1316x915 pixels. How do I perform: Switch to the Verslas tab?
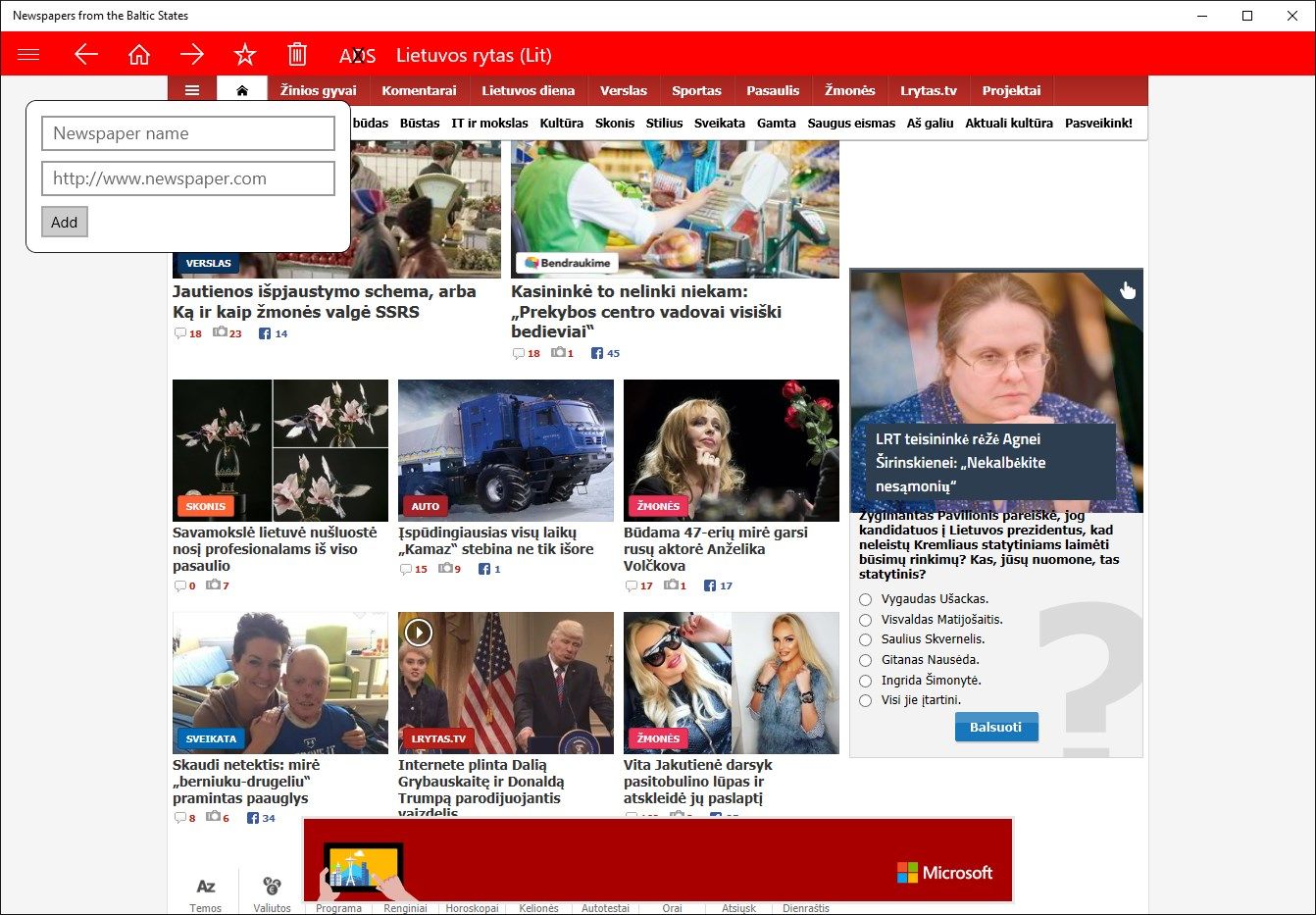coord(624,90)
